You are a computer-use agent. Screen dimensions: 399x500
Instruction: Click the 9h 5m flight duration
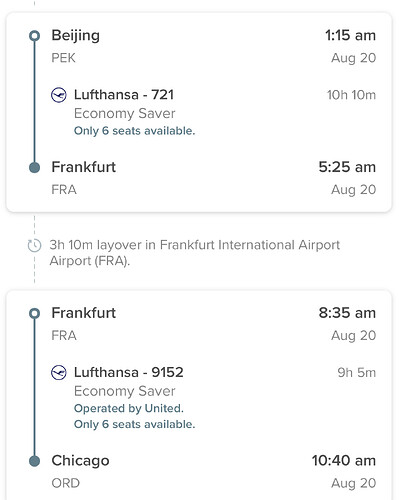357,372
